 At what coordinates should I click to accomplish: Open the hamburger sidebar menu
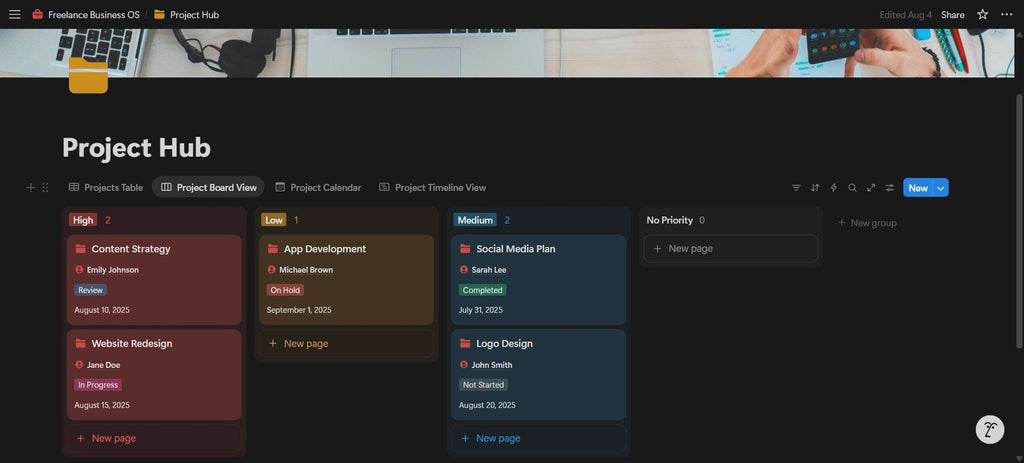pyautogui.click(x=14, y=14)
